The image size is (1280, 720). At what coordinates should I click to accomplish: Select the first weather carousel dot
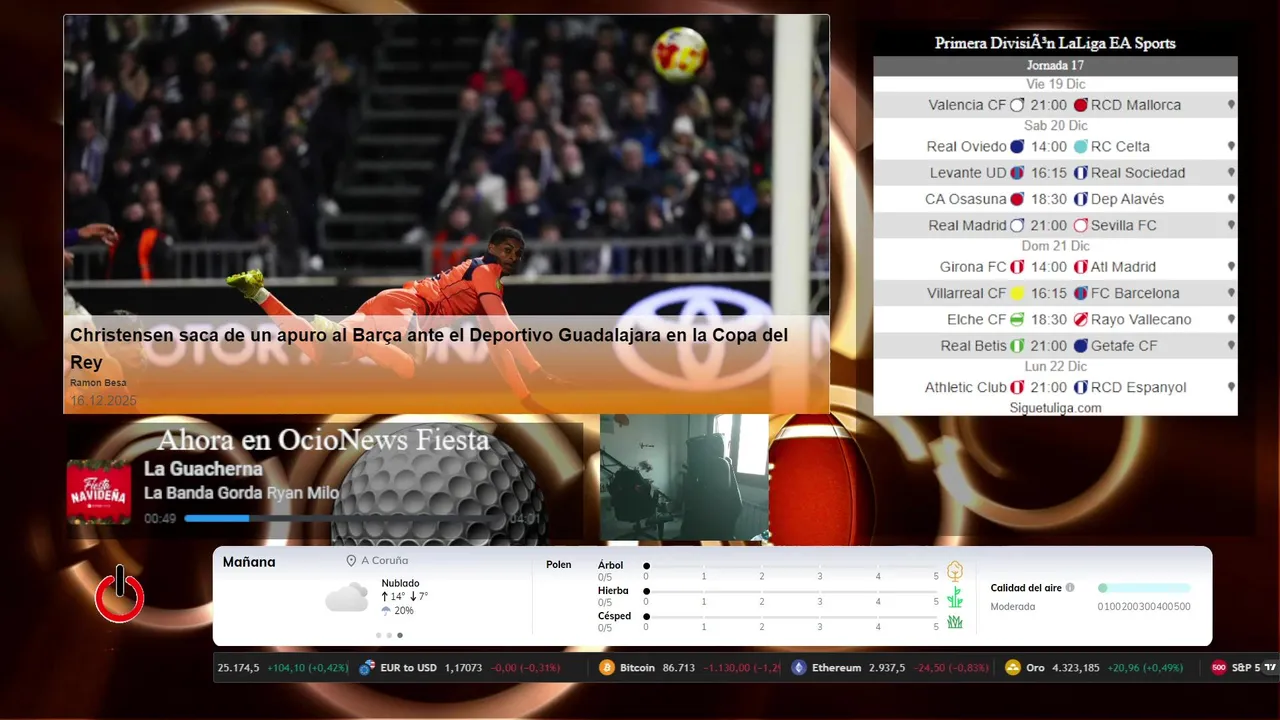378,635
